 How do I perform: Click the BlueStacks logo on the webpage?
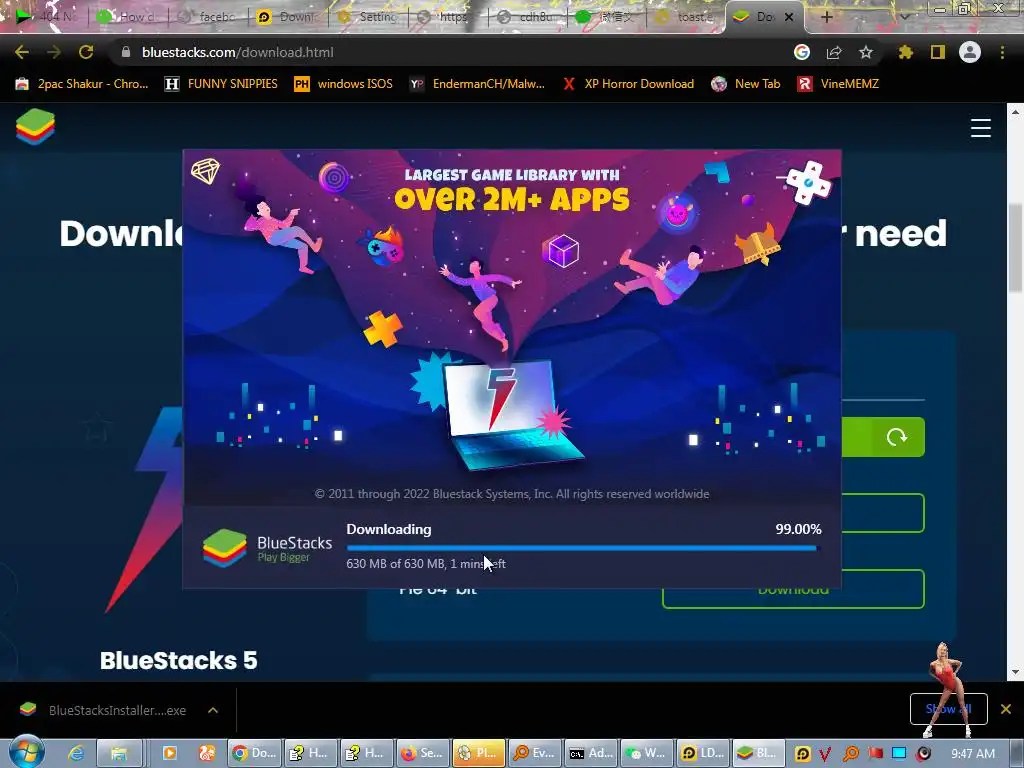tap(35, 127)
